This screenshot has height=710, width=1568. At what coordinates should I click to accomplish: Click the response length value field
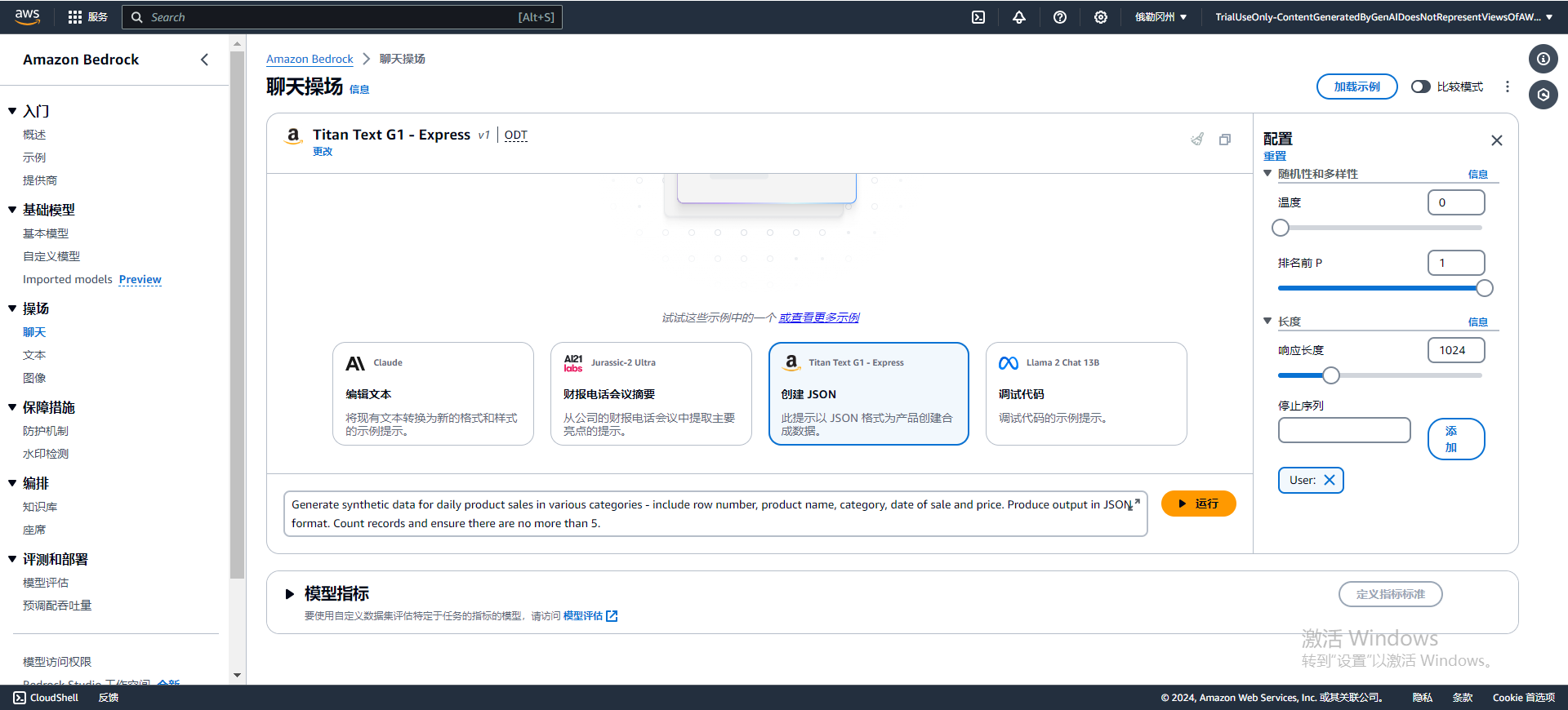click(1456, 350)
